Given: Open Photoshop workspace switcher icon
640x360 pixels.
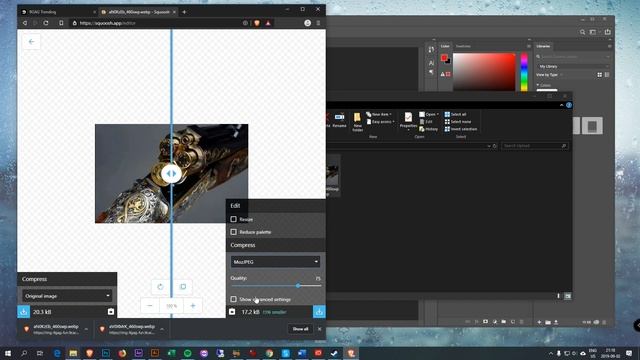Looking at the screenshot, I should coord(594,32).
